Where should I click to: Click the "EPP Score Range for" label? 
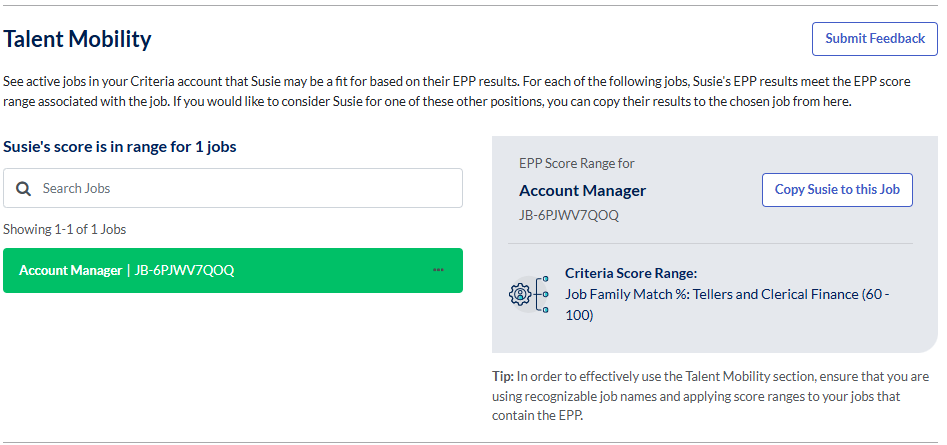pyautogui.click(x=577, y=163)
